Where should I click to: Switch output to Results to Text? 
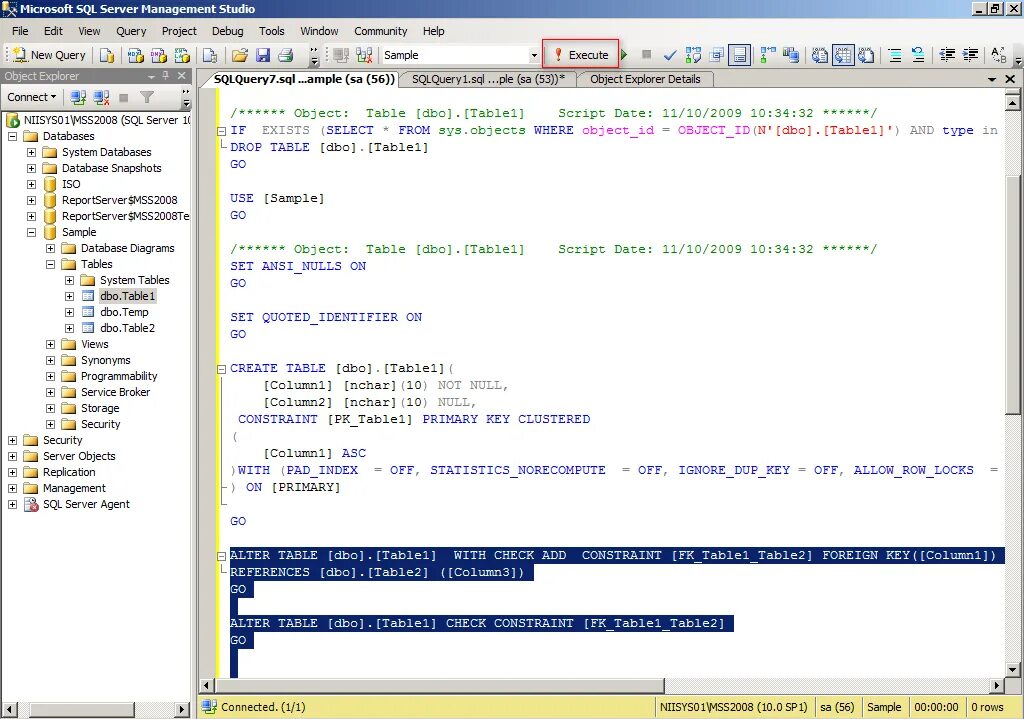click(820, 56)
